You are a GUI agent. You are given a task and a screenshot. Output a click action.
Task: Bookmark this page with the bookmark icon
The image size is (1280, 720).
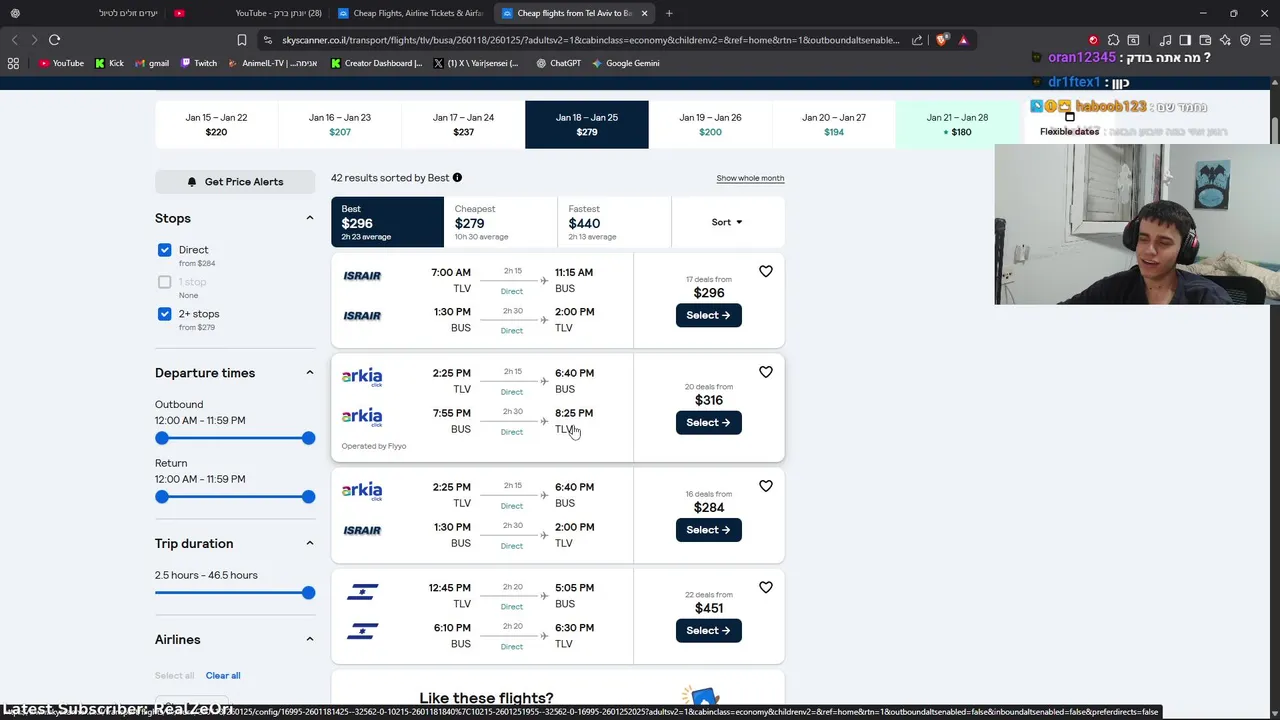click(x=242, y=40)
